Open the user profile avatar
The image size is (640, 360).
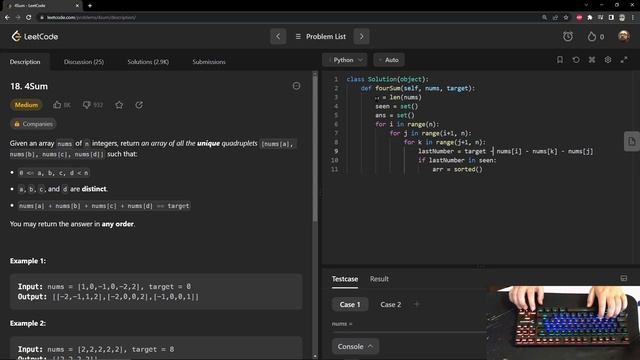(624, 36)
